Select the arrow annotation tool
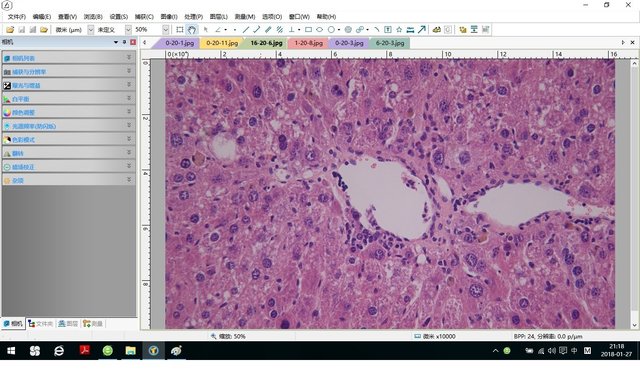Image resolution: width=640 pixels, height=375 pixels. pos(422,29)
